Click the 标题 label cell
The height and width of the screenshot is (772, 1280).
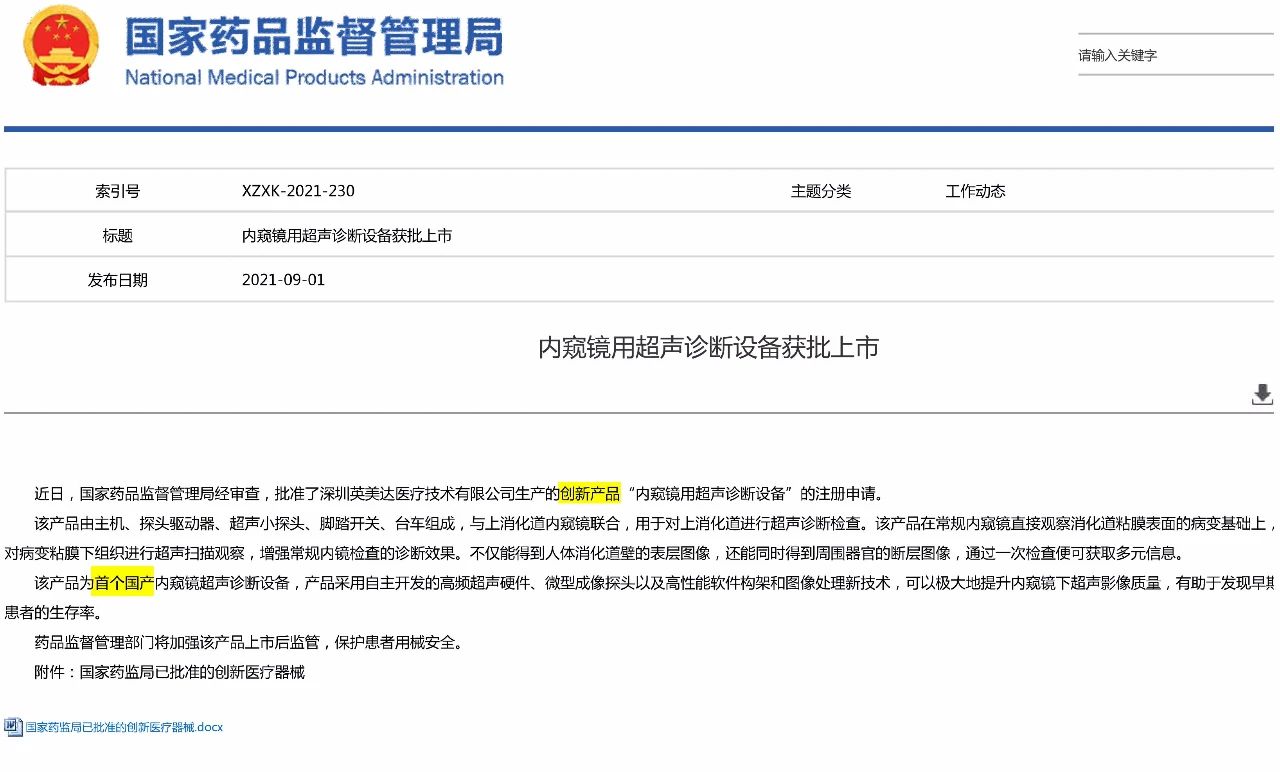117,236
